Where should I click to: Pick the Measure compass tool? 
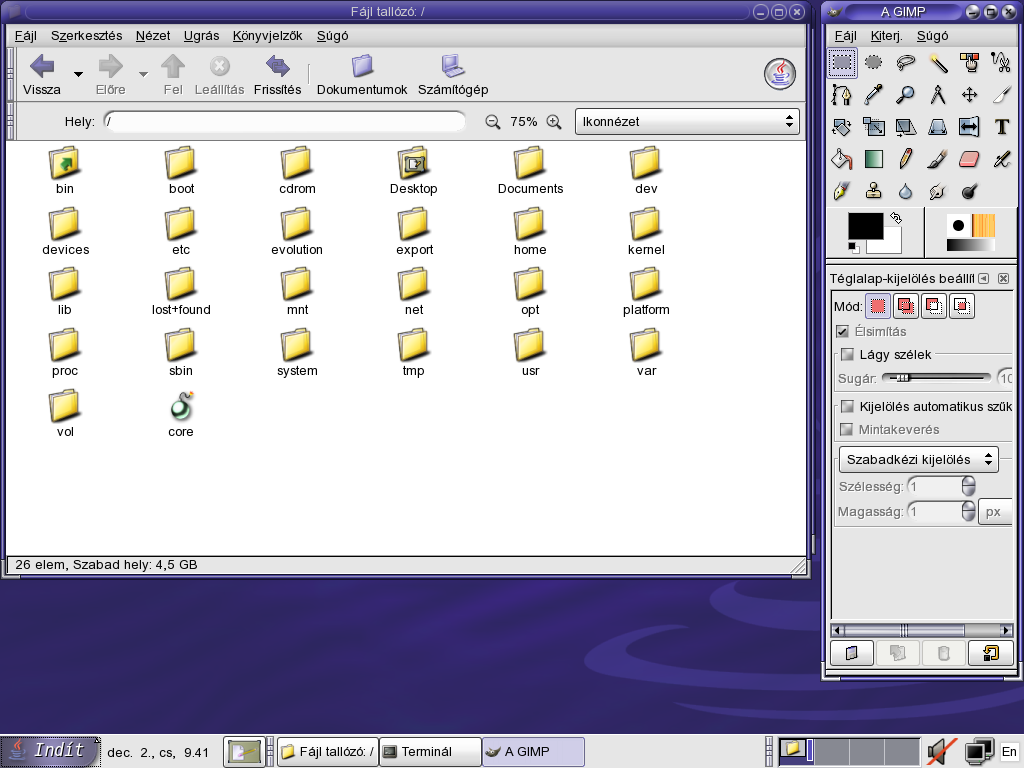pyautogui.click(x=938, y=95)
